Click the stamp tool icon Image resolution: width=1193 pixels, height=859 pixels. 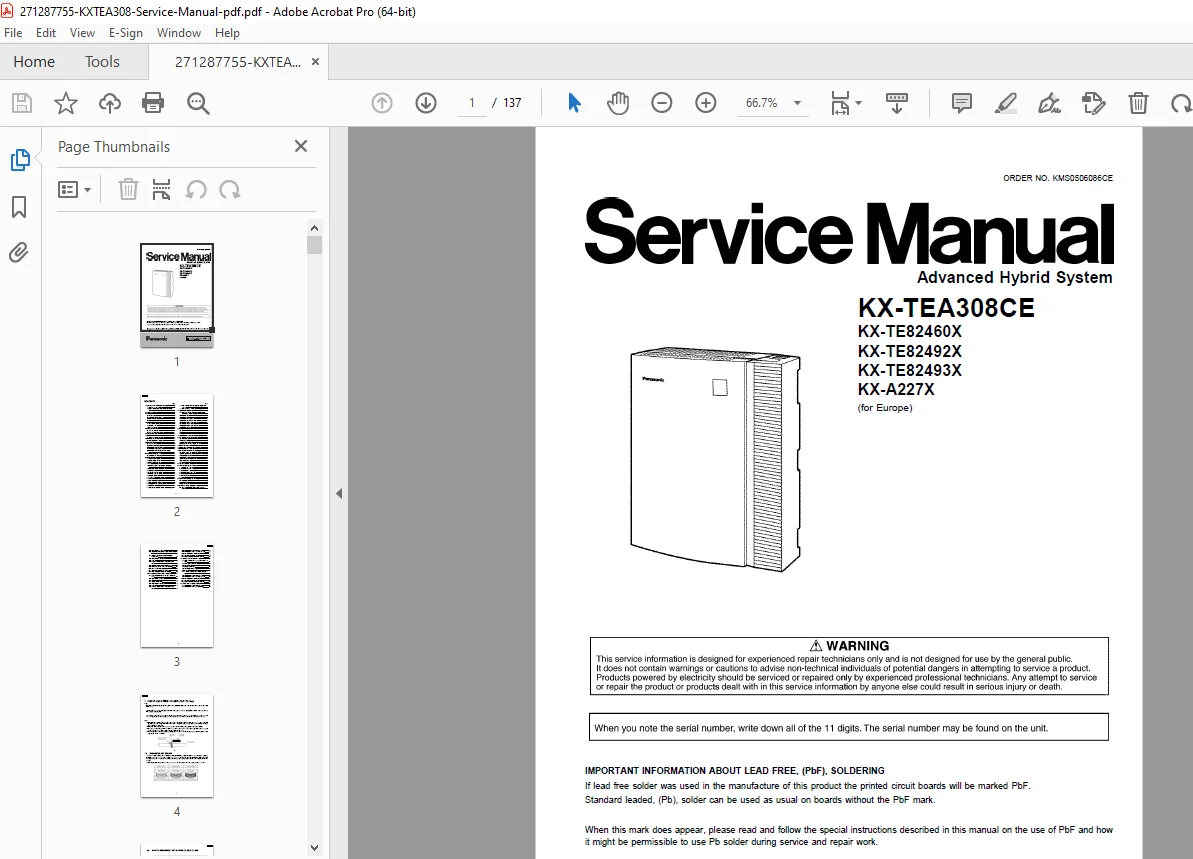click(x=1093, y=103)
